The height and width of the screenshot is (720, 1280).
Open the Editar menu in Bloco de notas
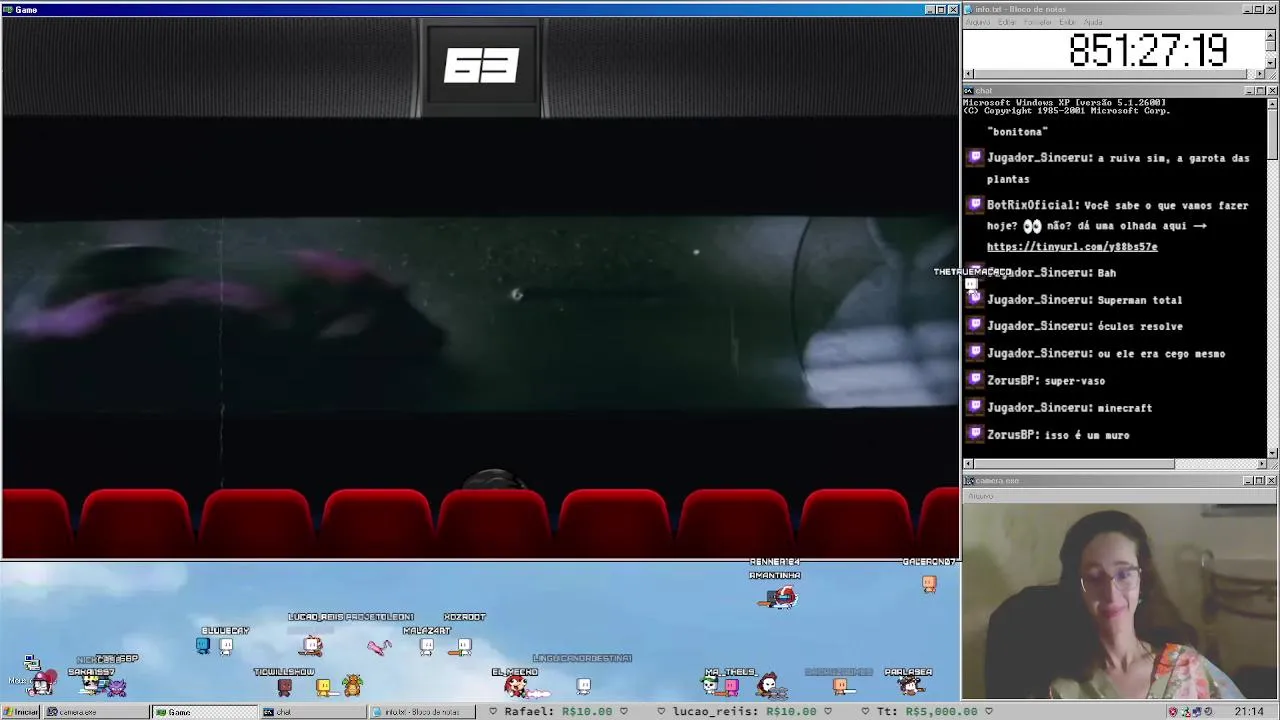(x=1007, y=22)
